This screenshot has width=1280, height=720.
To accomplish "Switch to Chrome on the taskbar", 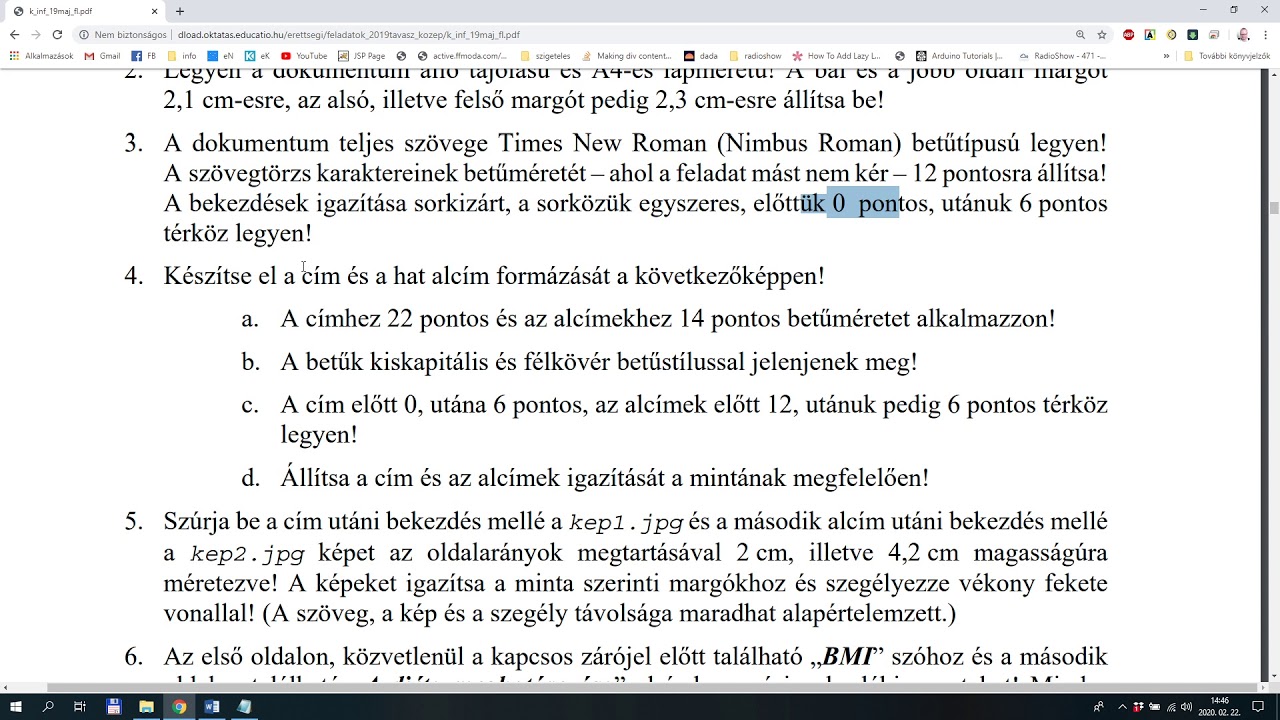I will [x=179, y=706].
